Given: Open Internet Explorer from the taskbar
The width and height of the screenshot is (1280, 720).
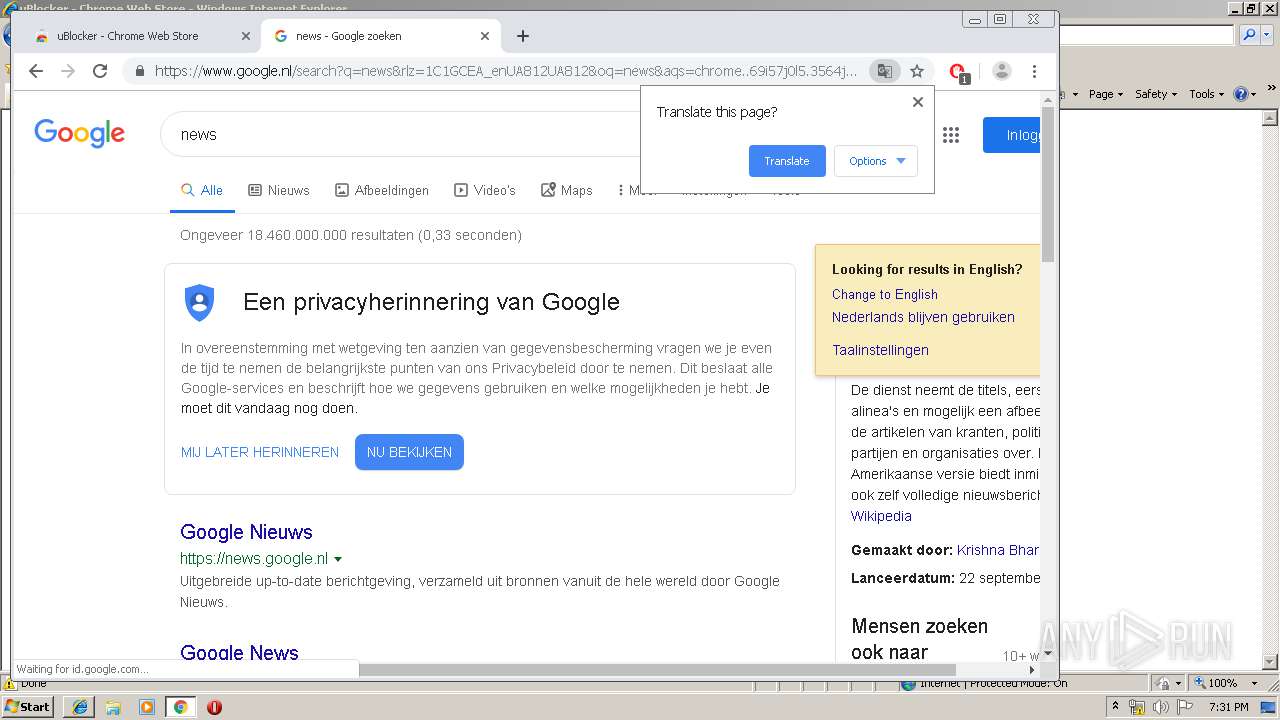Looking at the screenshot, I should [79, 707].
